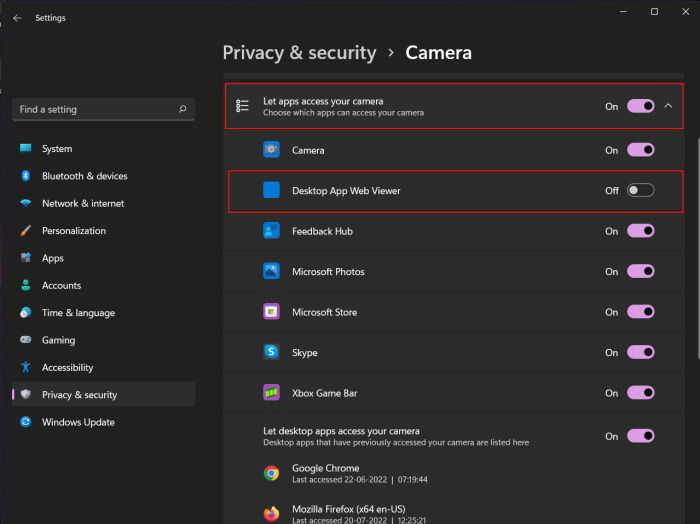The width and height of the screenshot is (700, 524).
Task: Click the Microsoft Store icon
Action: (x=271, y=312)
